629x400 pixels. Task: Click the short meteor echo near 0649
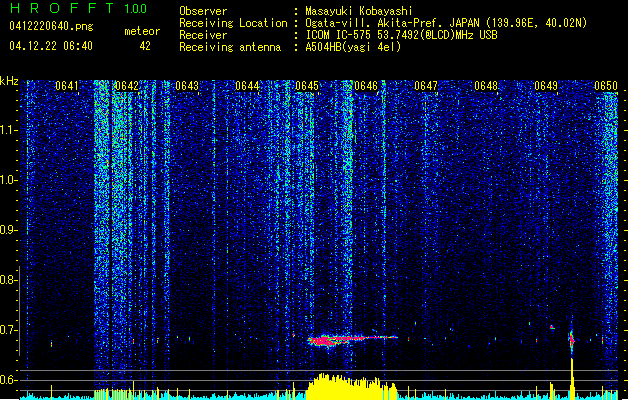pos(572,340)
